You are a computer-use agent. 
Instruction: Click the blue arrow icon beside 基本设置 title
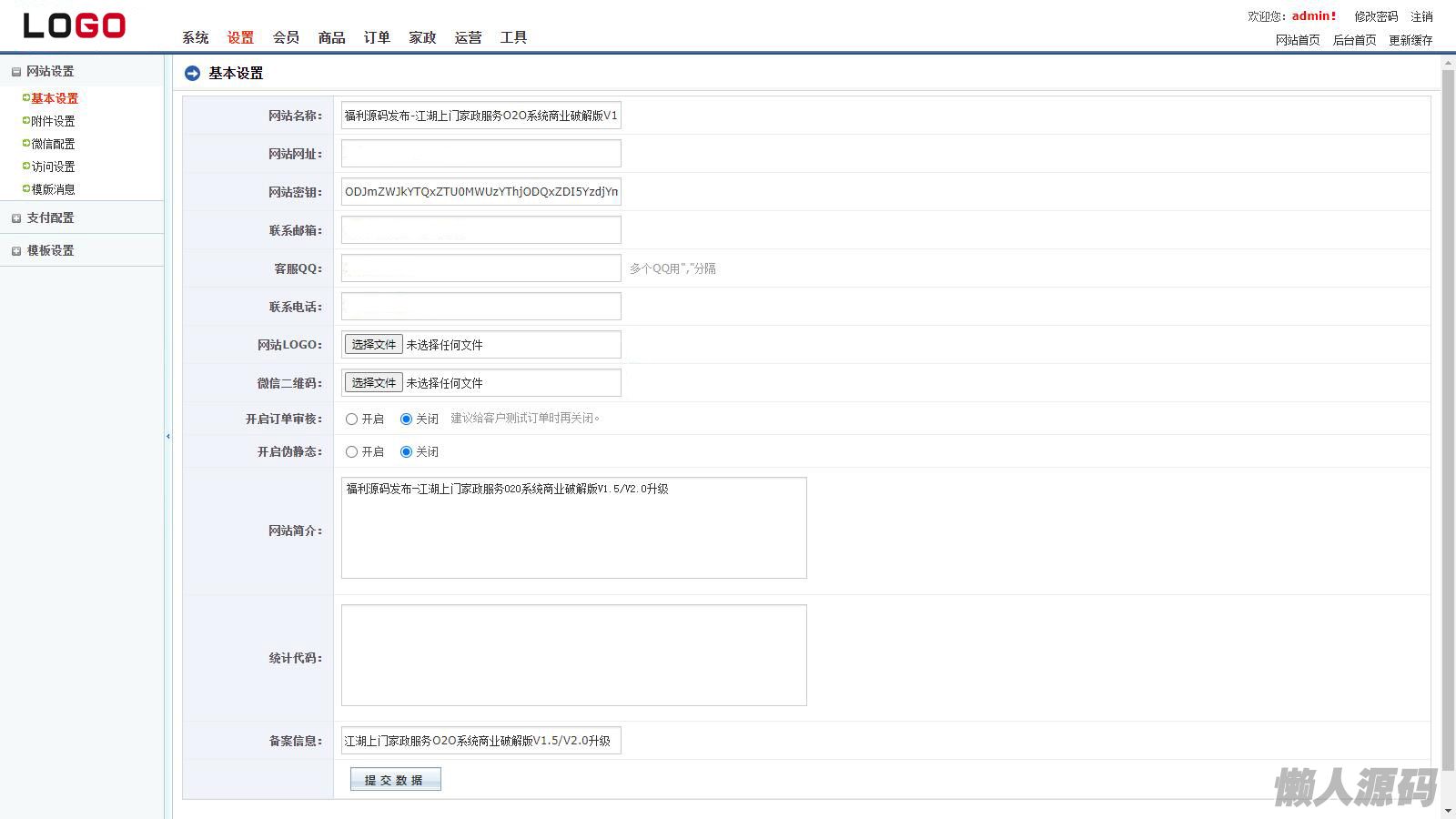pyautogui.click(x=192, y=74)
